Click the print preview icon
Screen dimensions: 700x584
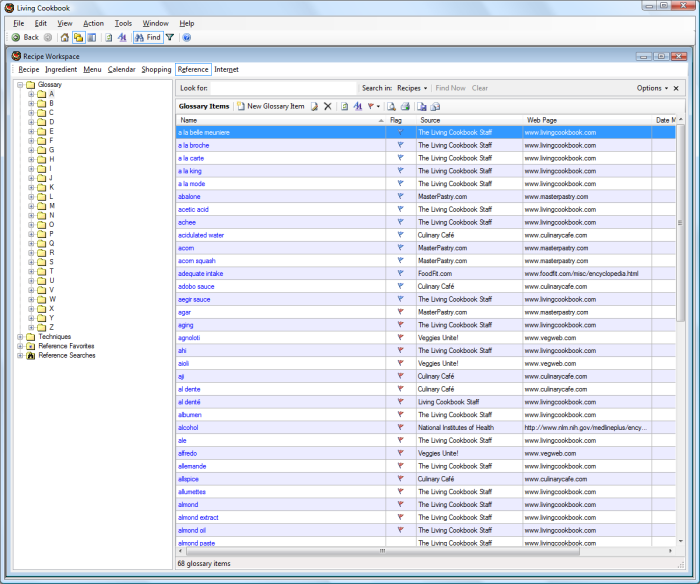392,106
